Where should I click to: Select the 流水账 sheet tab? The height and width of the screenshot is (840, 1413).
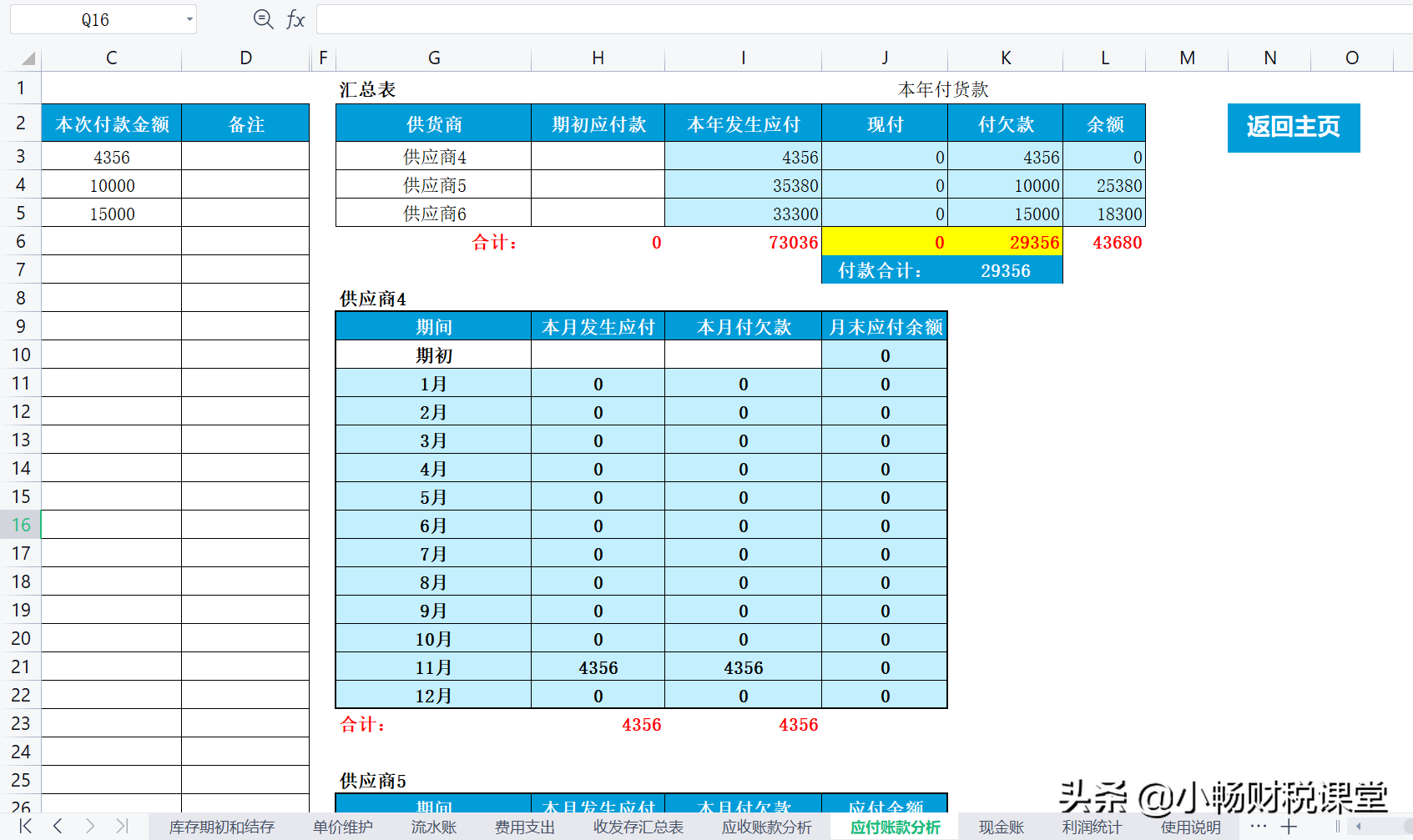(x=433, y=826)
